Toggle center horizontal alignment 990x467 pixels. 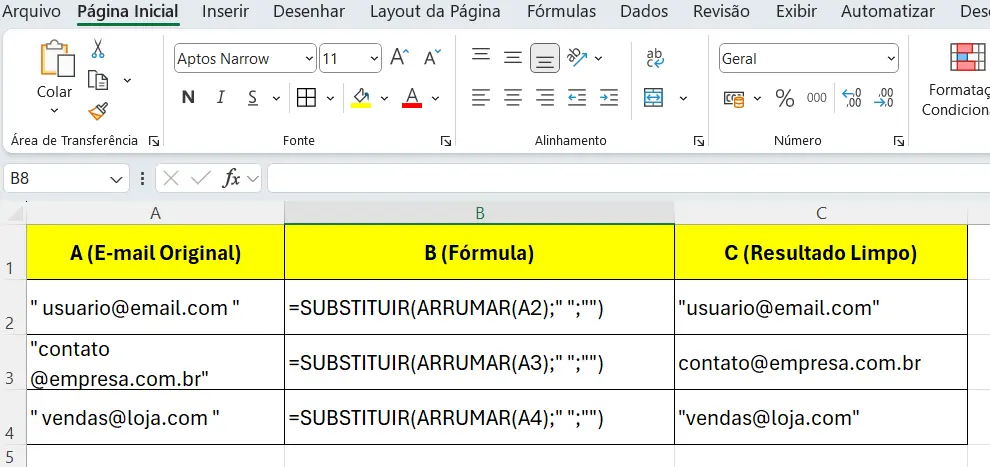(x=513, y=98)
